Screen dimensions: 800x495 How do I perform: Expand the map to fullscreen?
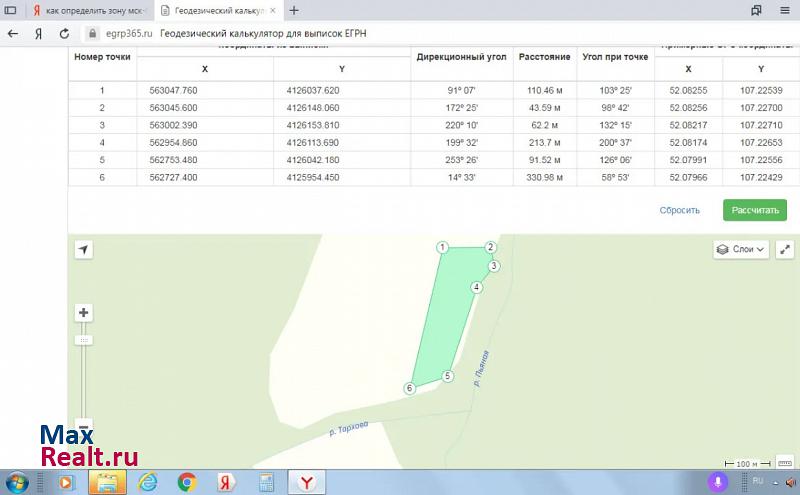click(785, 249)
